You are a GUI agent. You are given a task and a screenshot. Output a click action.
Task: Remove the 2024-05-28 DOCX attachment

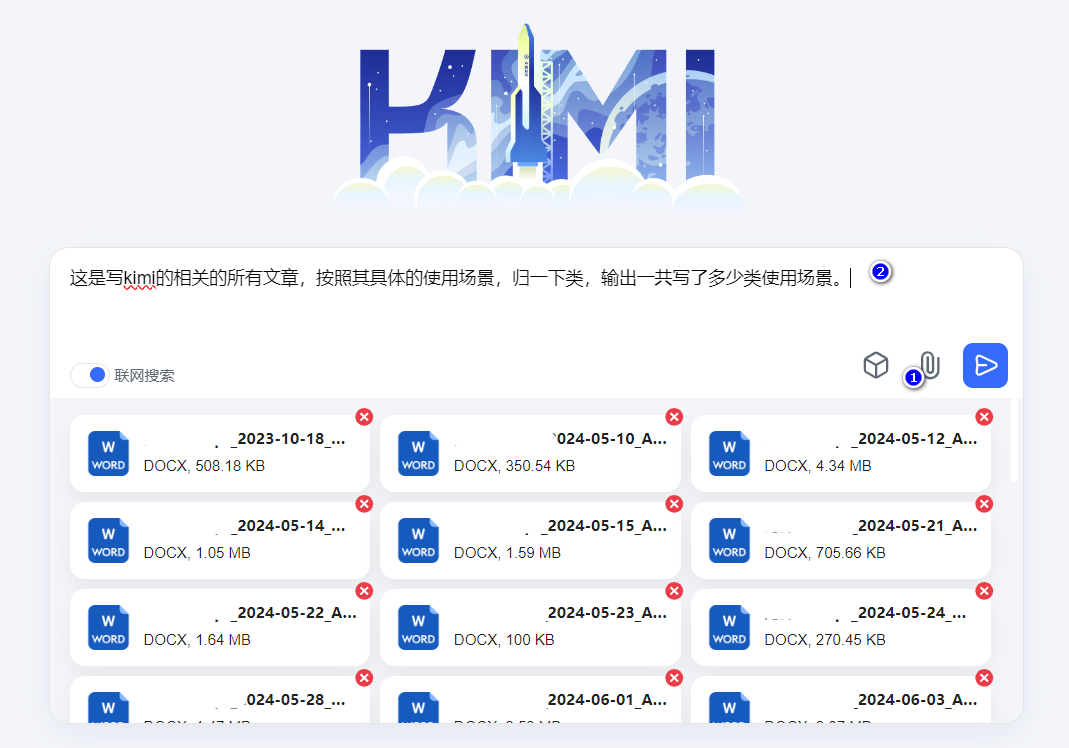pos(365,678)
